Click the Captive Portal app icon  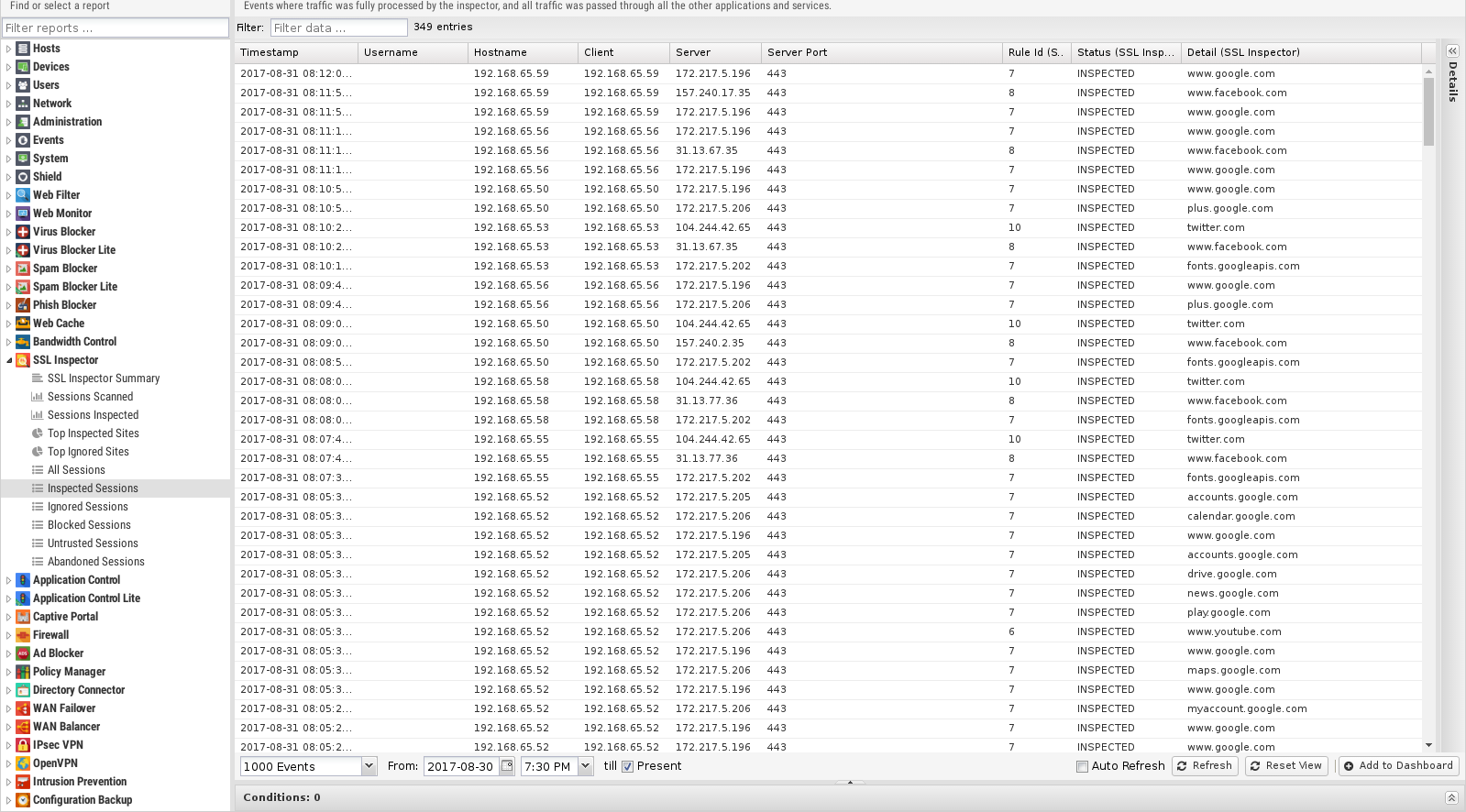[23, 617]
